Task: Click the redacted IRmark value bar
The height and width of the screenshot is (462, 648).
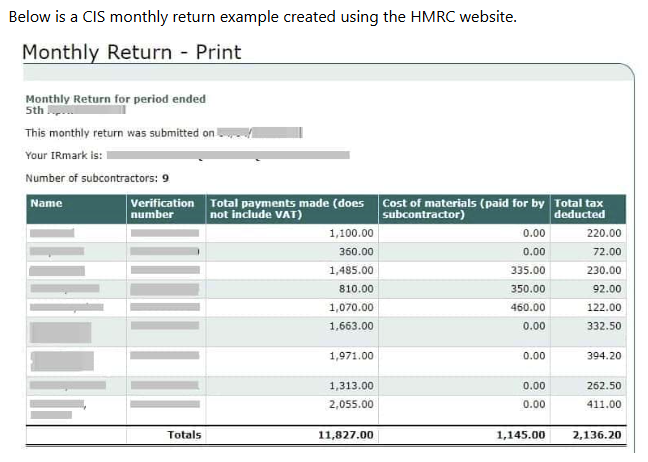Action: point(228,155)
